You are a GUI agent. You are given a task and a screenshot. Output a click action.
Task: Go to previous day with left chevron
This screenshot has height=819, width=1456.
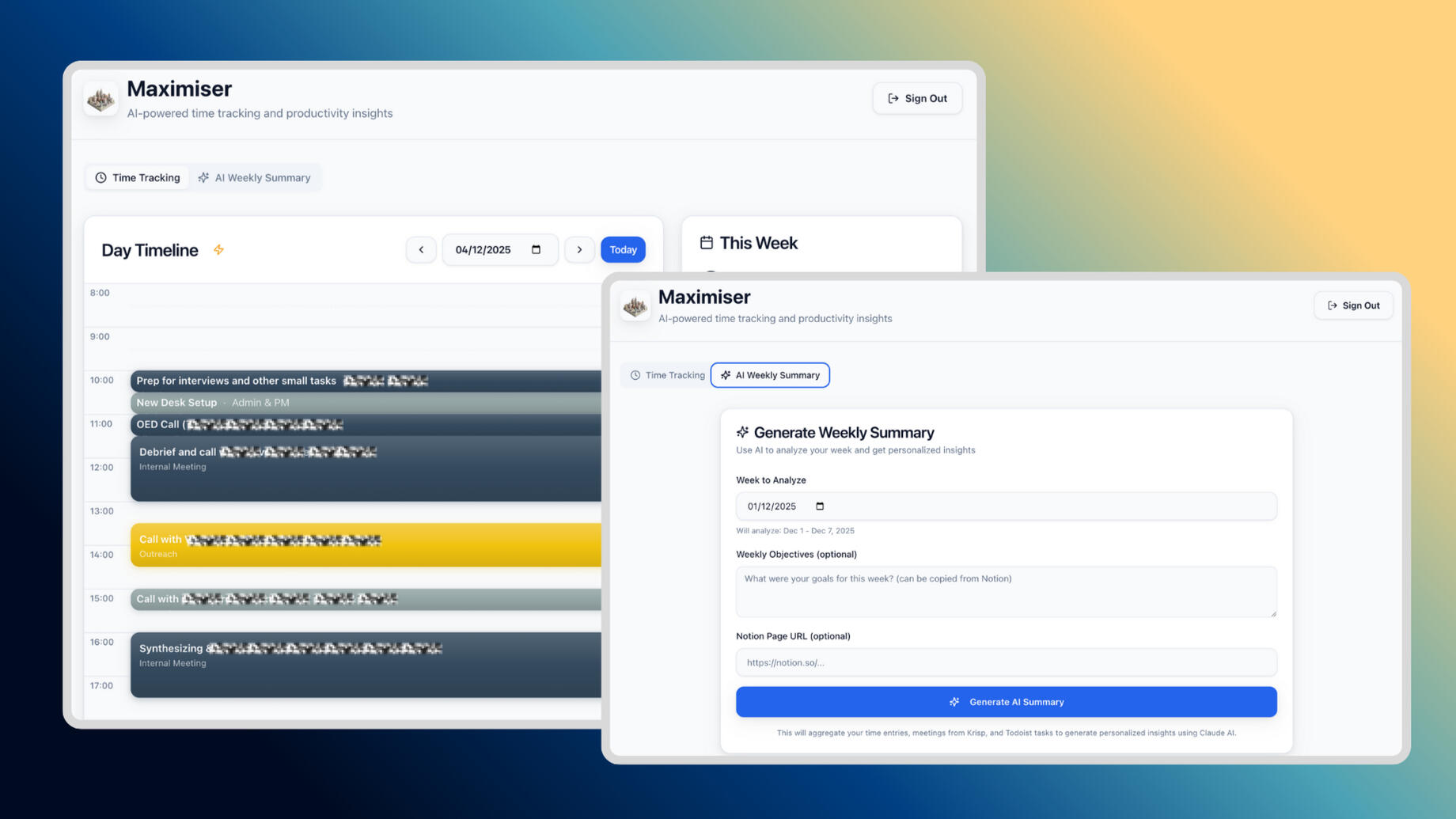tap(421, 250)
